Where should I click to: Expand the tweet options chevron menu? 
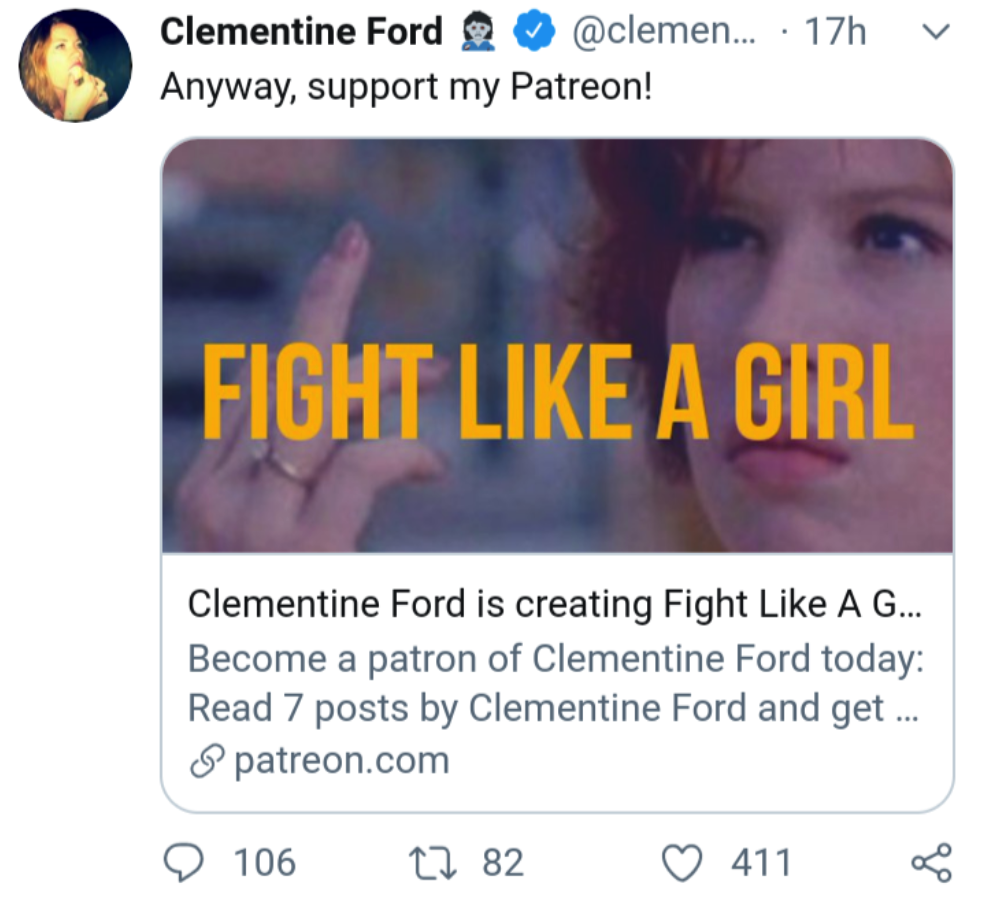(932, 33)
